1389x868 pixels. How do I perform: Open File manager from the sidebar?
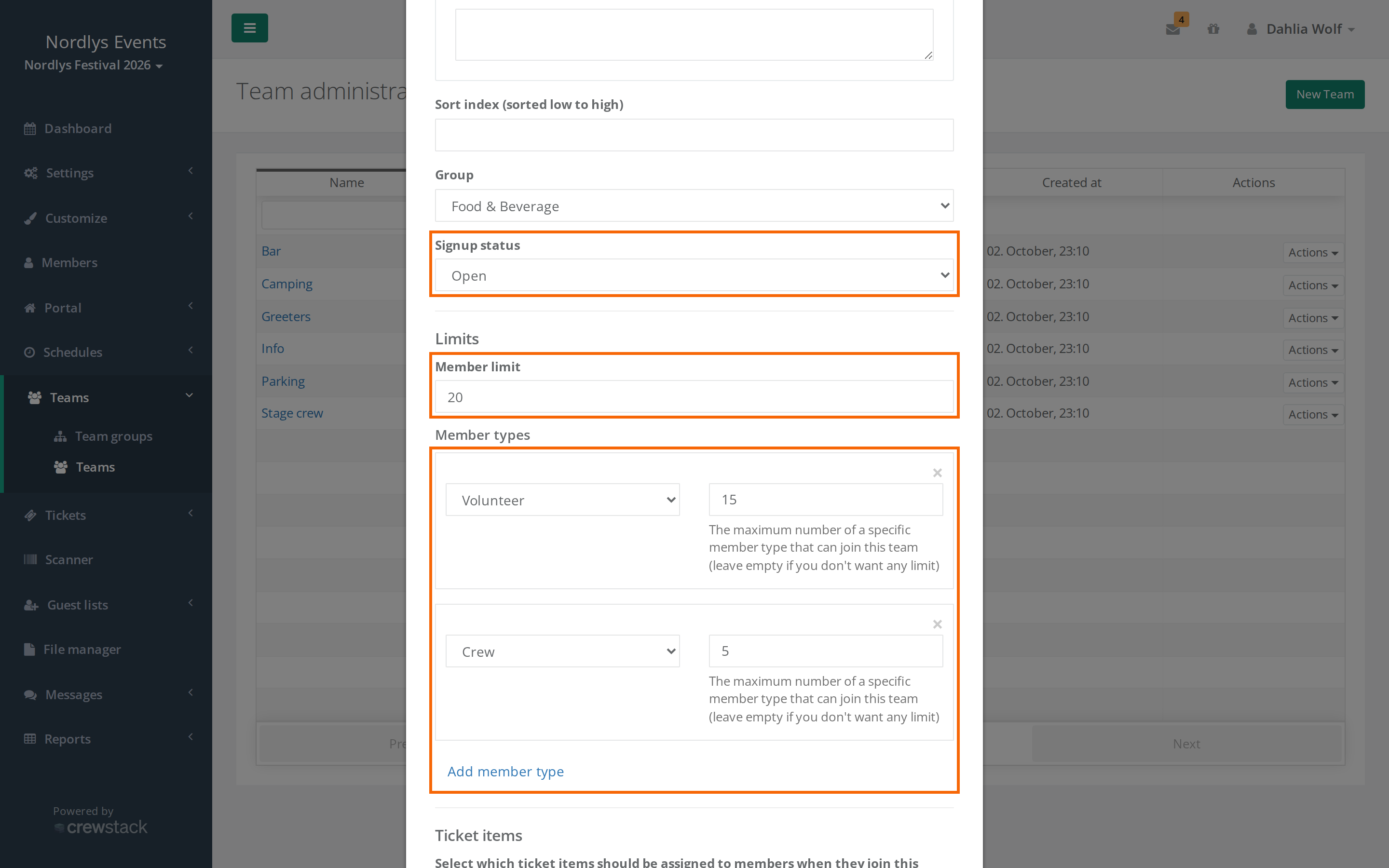click(106, 649)
